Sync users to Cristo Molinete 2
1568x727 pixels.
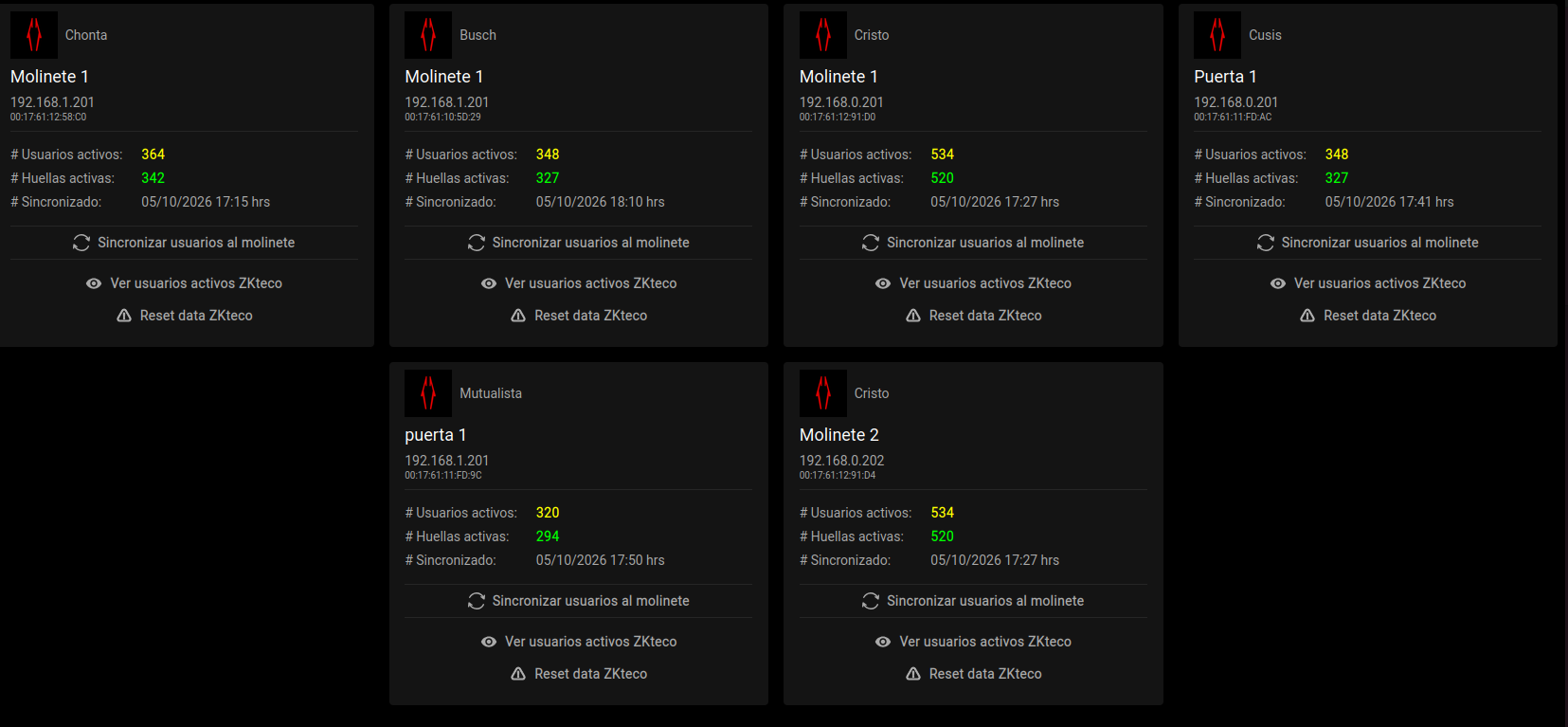973,601
